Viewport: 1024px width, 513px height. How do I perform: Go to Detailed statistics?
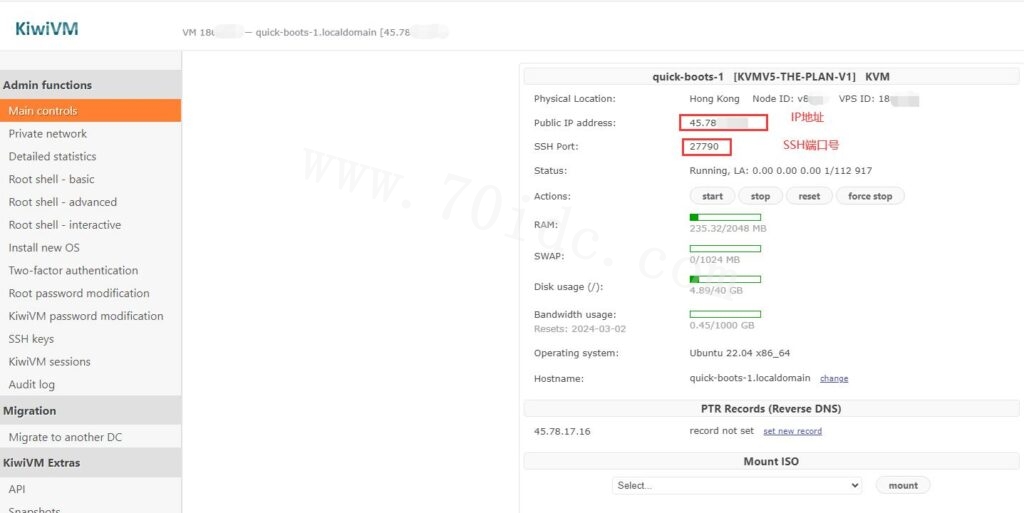point(53,157)
